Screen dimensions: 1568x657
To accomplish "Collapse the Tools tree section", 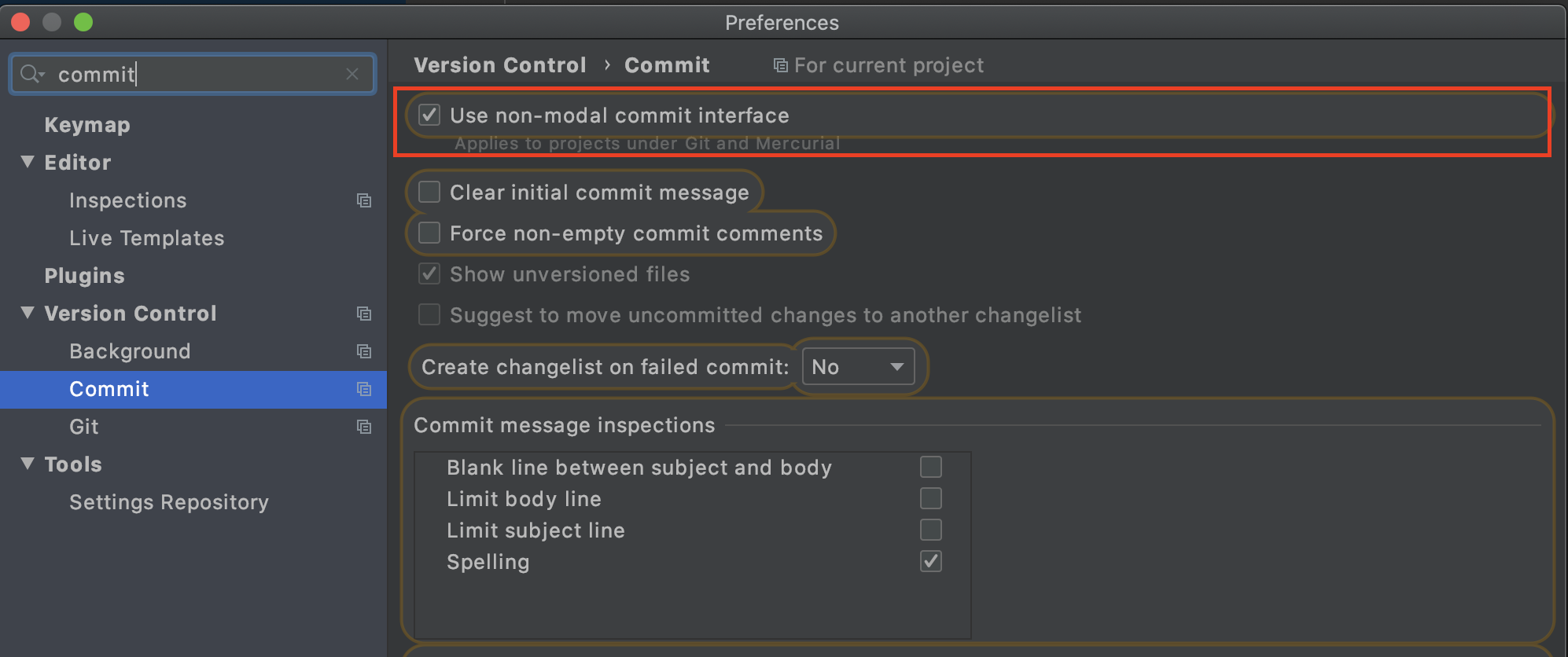I will [28, 464].
